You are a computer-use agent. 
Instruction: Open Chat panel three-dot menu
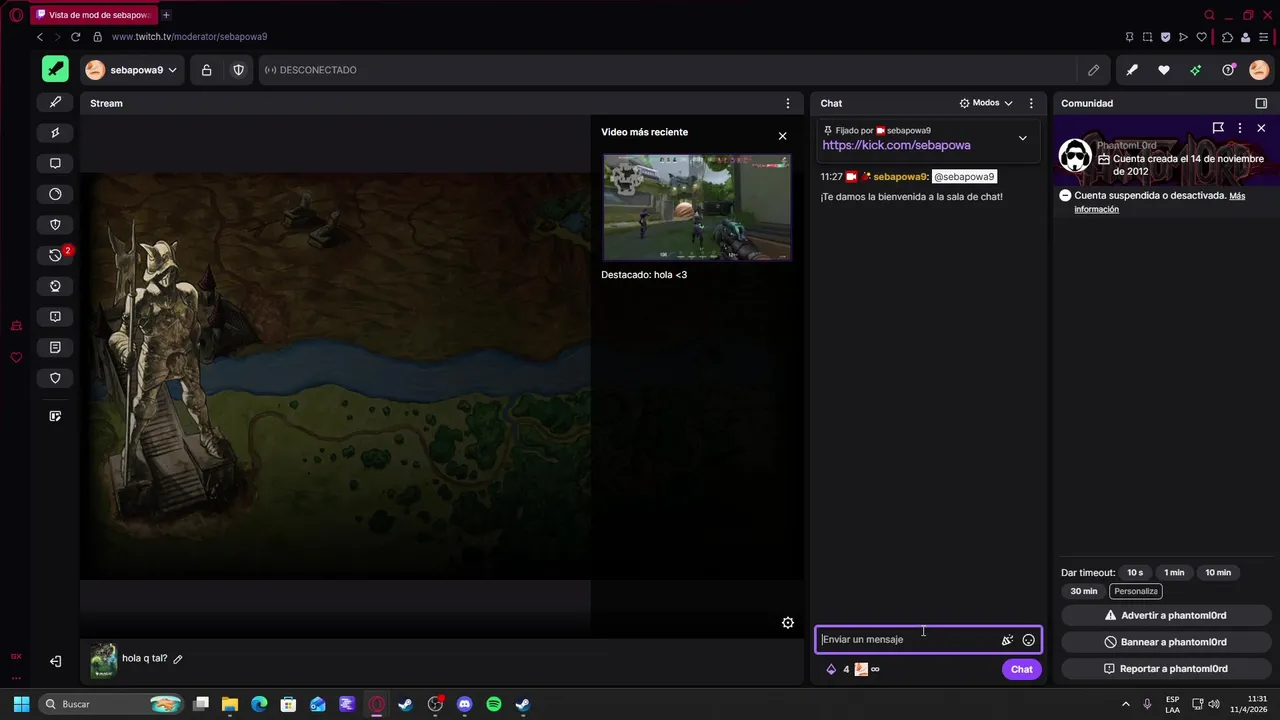1031,103
